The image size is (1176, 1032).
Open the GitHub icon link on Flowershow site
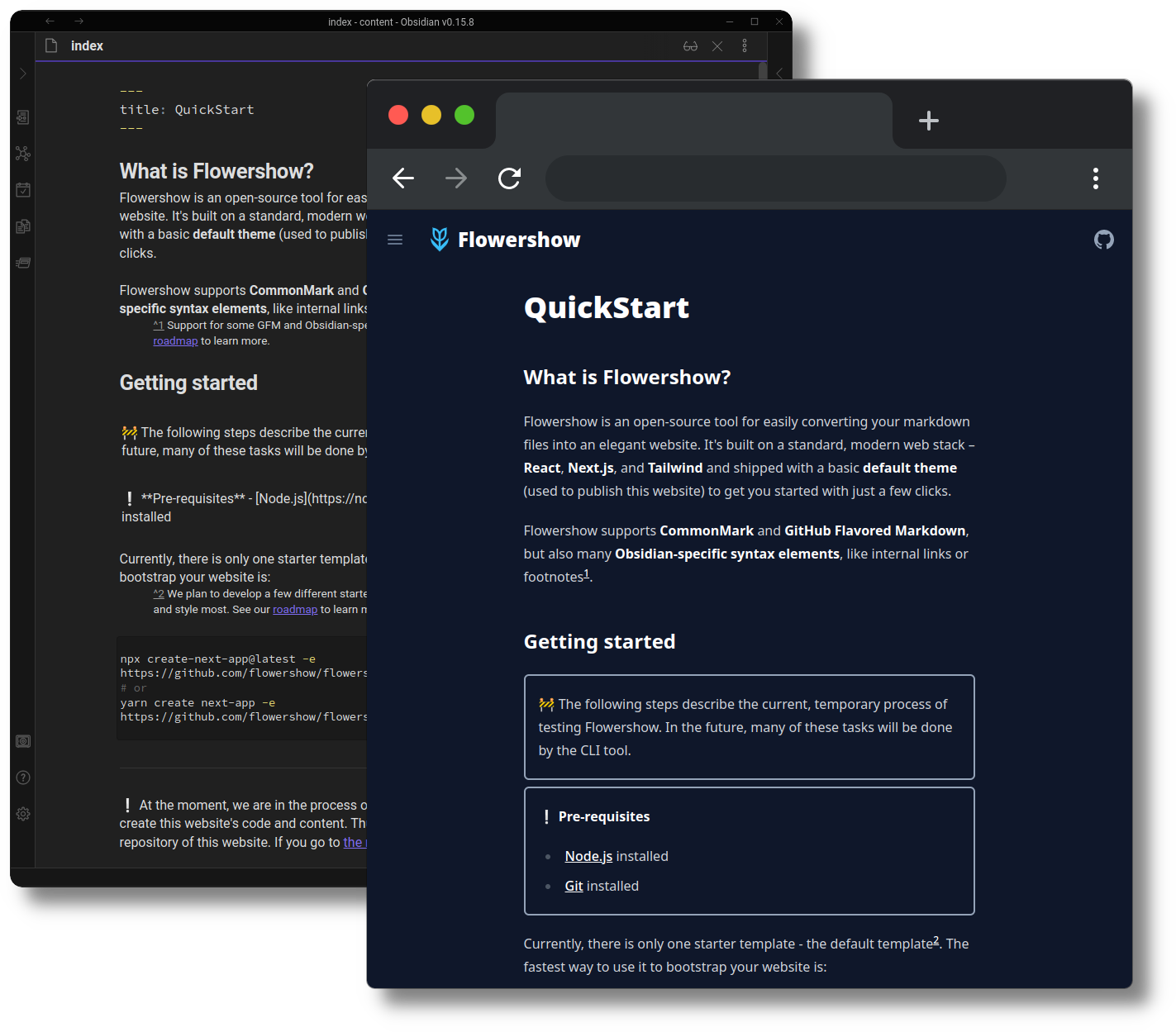coord(1104,240)
